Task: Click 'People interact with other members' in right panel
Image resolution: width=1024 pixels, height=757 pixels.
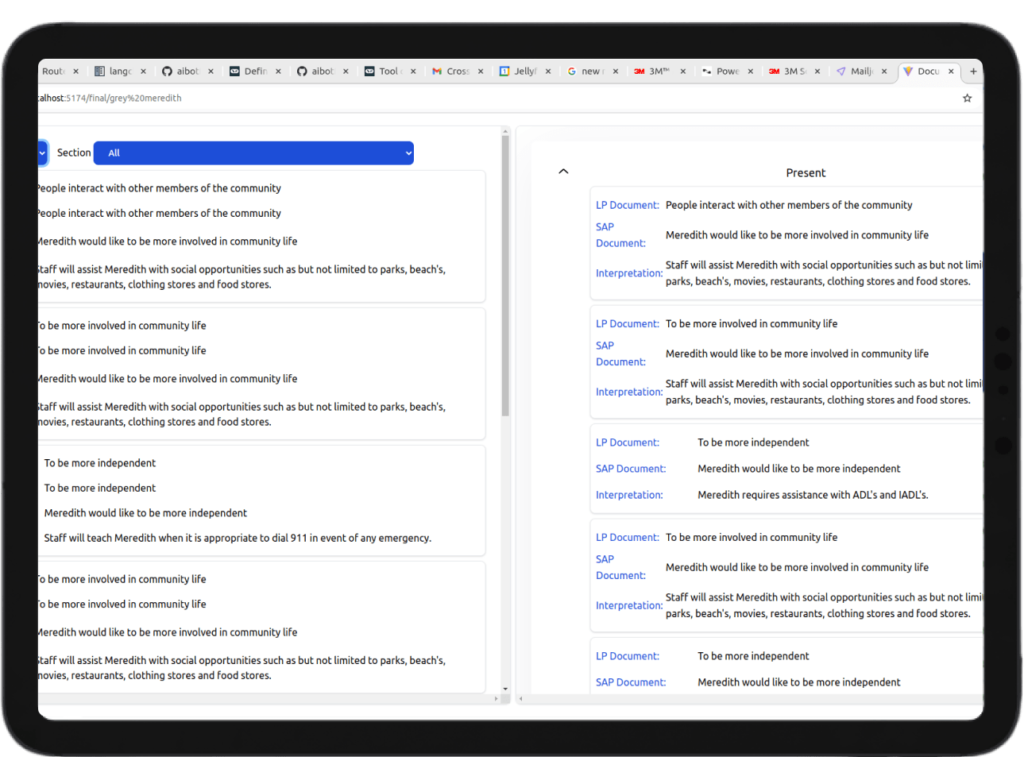Action: [788, 205]
